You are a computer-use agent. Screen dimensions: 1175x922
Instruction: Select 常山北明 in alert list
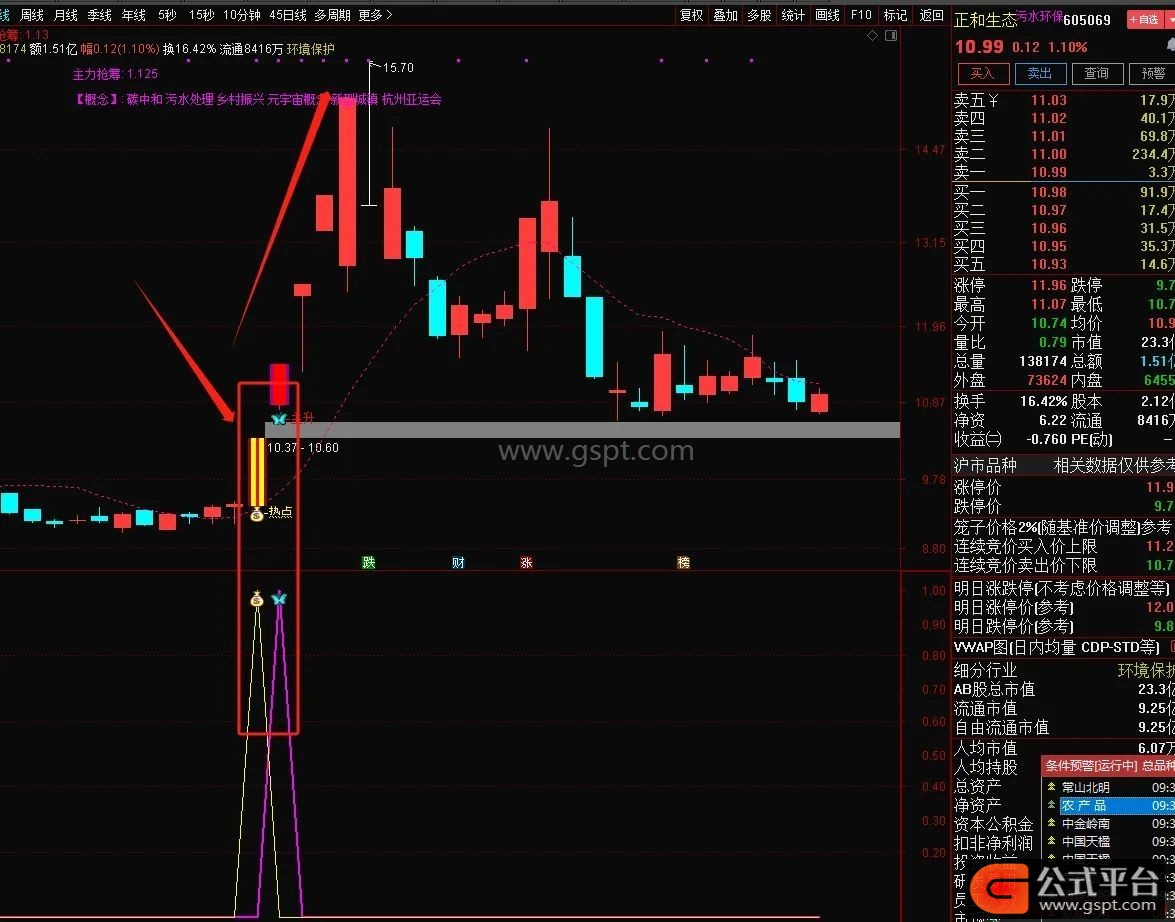[x=1086, y=787]
